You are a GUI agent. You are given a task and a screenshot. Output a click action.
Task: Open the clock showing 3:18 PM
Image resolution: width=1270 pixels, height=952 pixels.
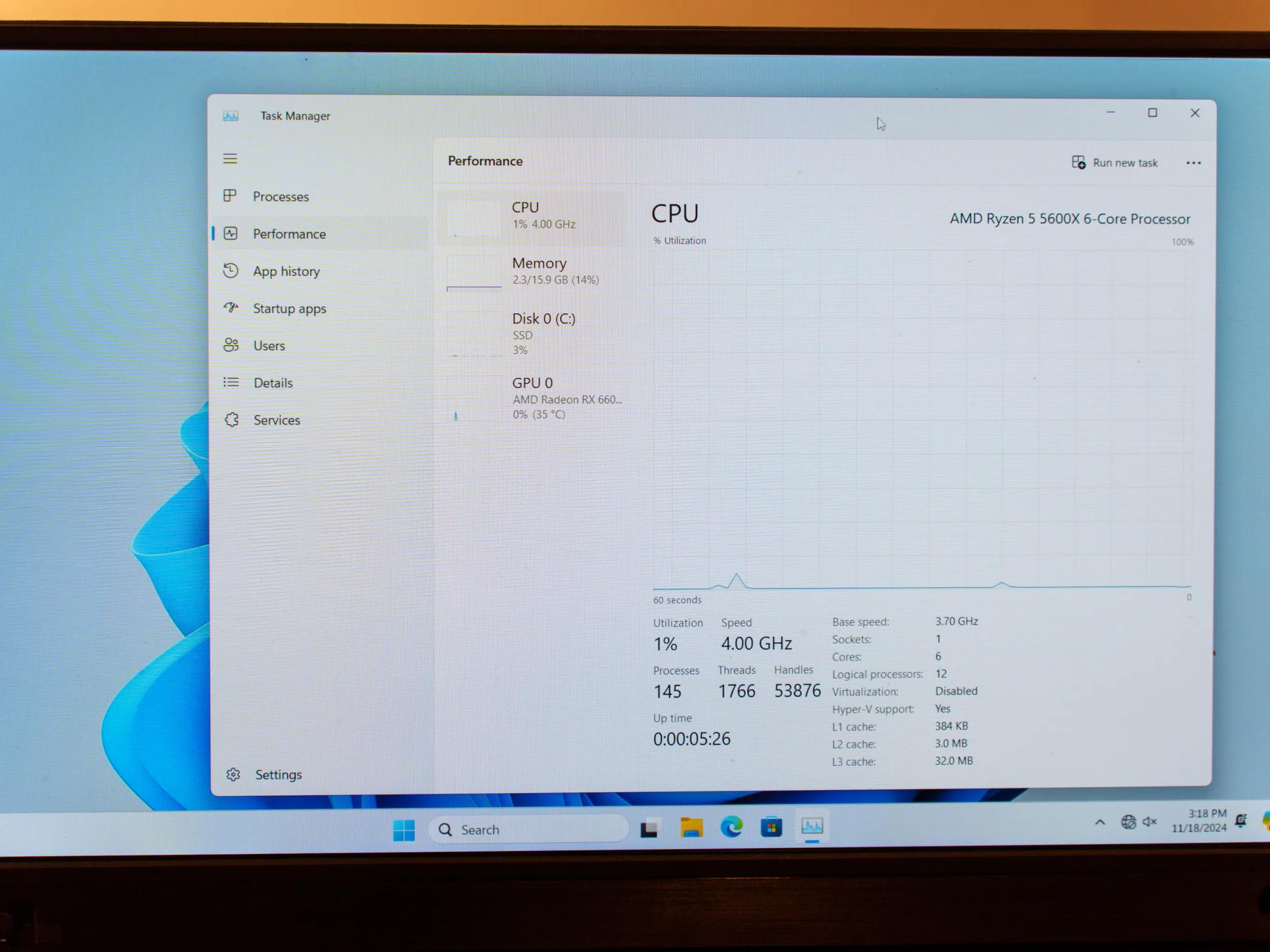(x=1199, y=821)
